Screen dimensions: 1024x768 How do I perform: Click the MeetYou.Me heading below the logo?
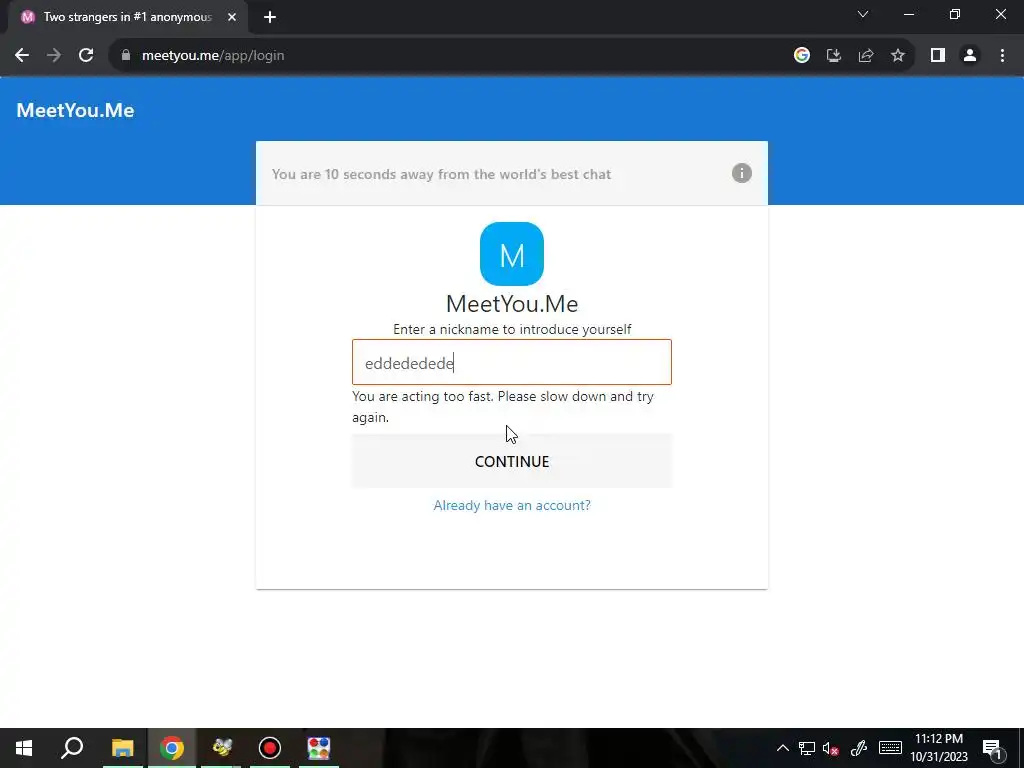(x=512, y=304)
